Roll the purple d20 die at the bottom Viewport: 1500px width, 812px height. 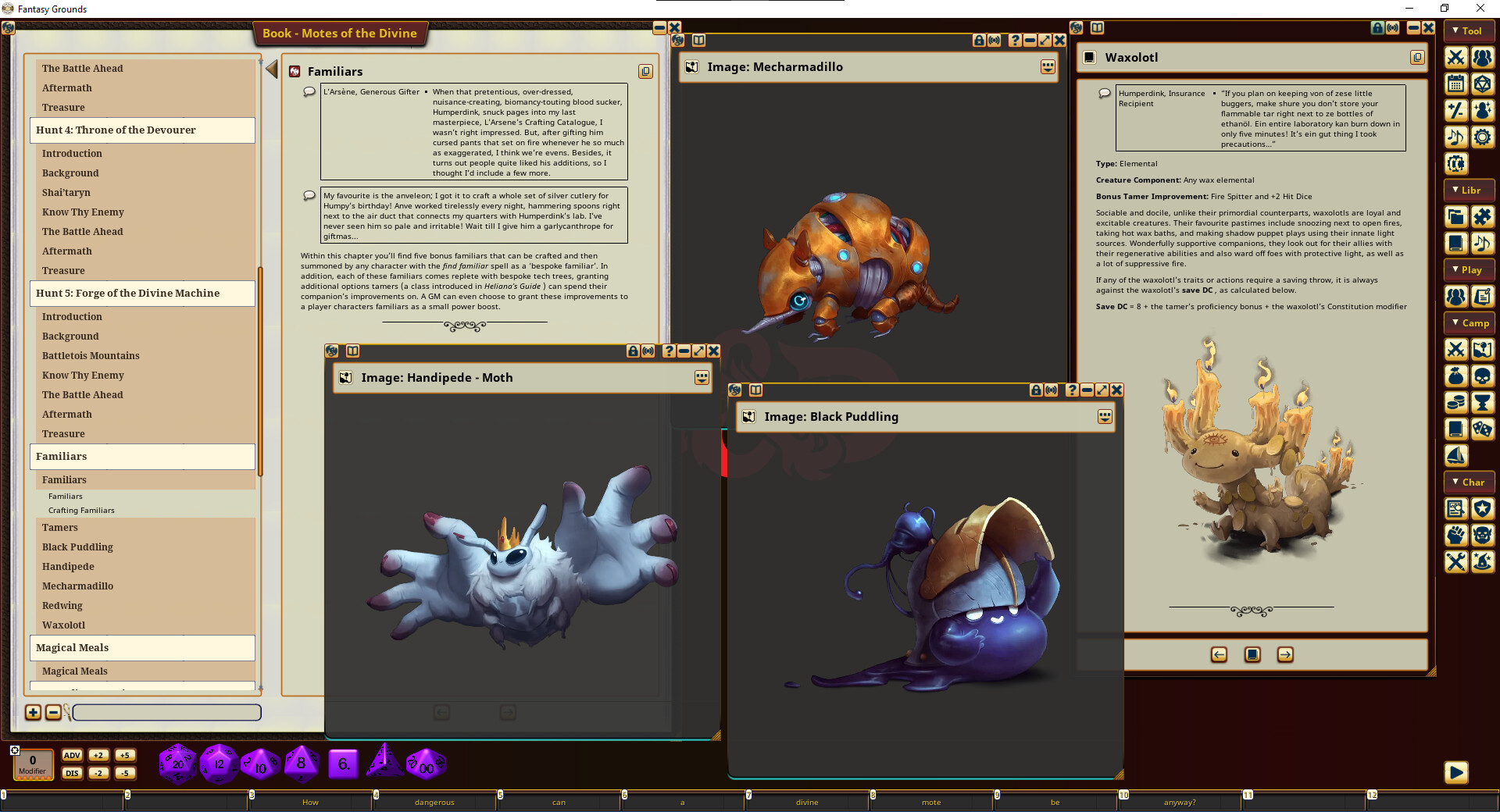click(177, 764)
